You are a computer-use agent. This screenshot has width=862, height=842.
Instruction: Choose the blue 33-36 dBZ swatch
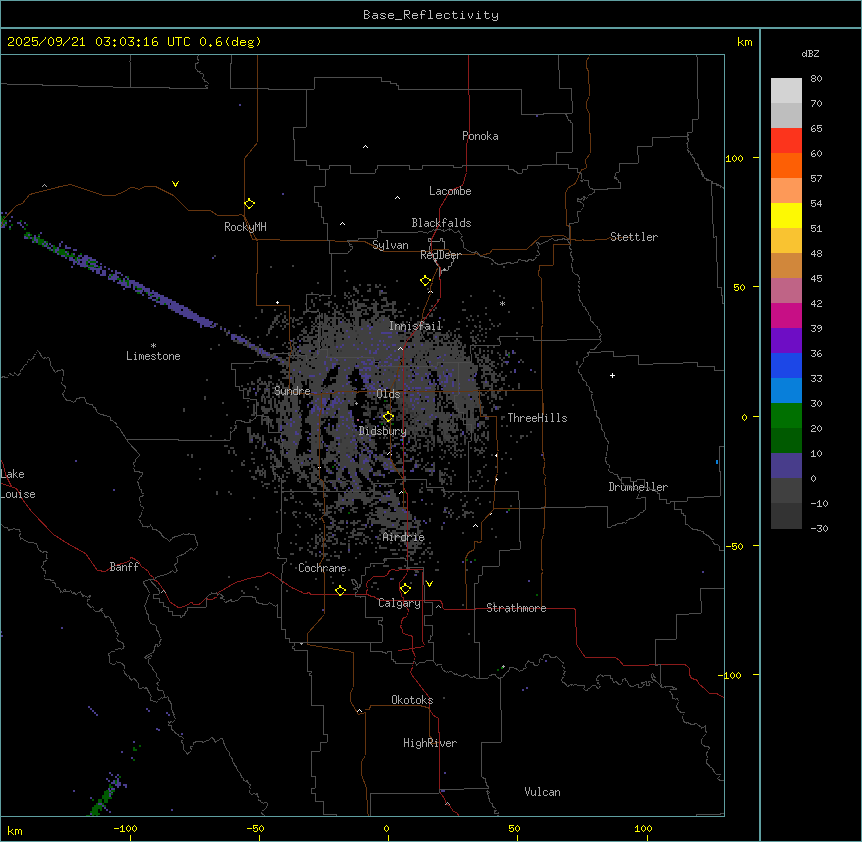786,365
